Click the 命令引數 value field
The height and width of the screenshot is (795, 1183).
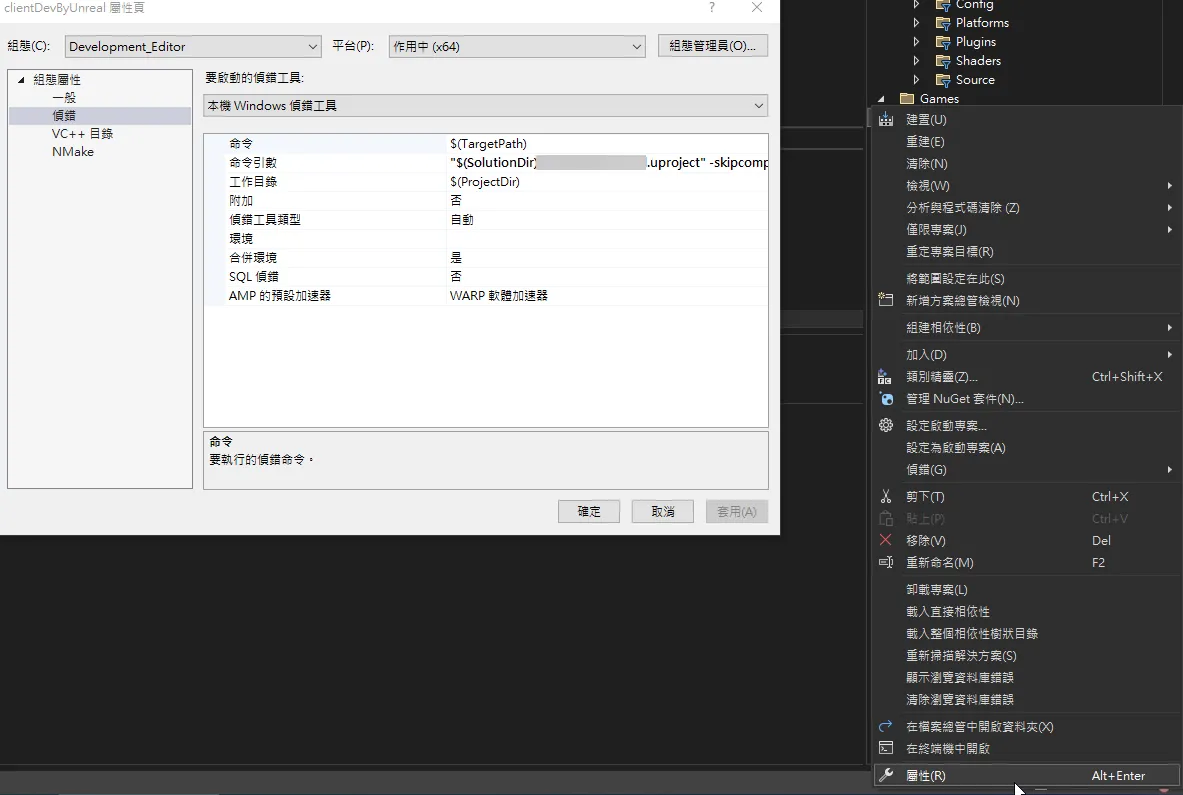606,163
